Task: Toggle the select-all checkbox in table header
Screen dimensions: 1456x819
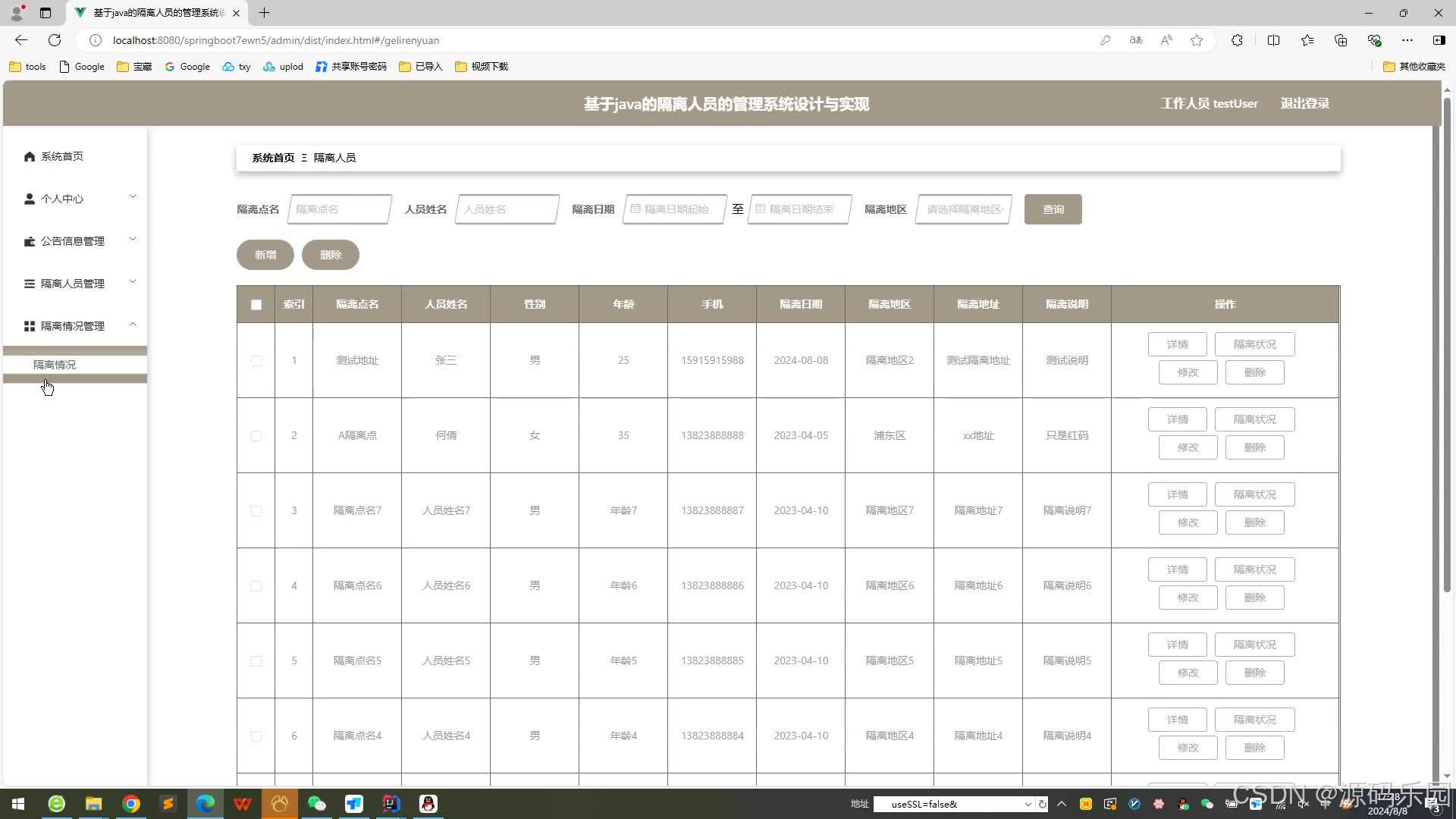Action: 256,304
